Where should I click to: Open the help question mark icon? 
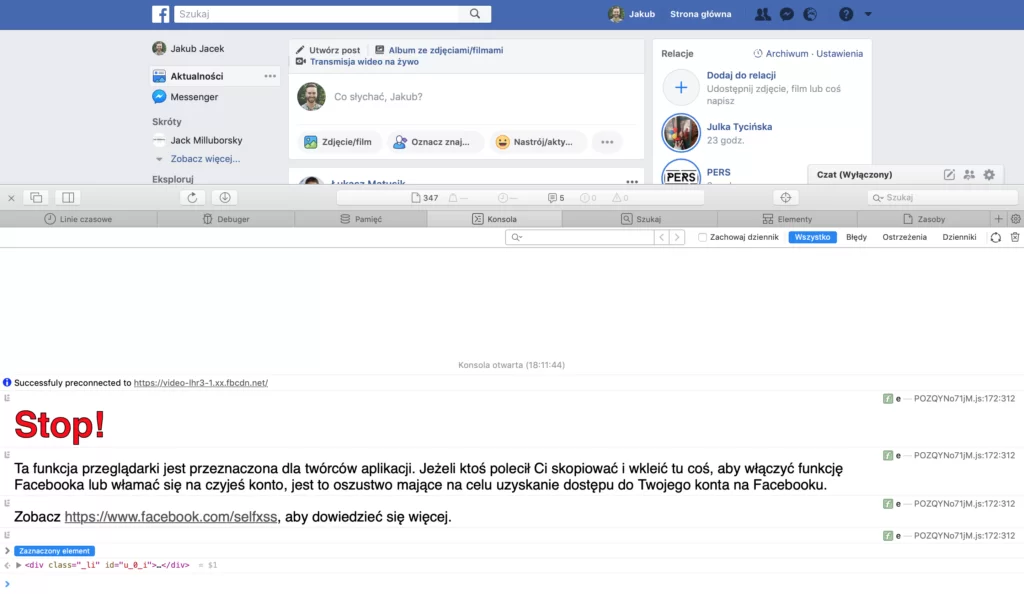(846, 14)
